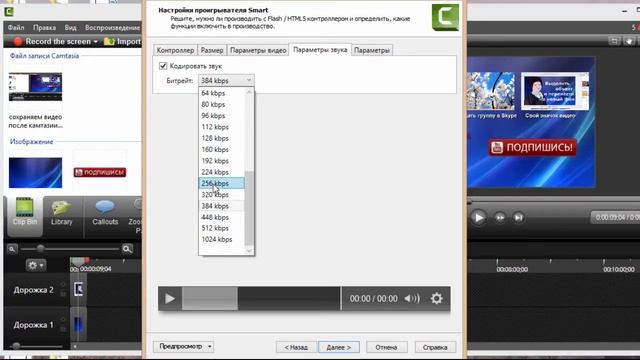Select 1024 kbps from the bitrate list
This screenshot has height=360, width=640.
coord(221,240)
